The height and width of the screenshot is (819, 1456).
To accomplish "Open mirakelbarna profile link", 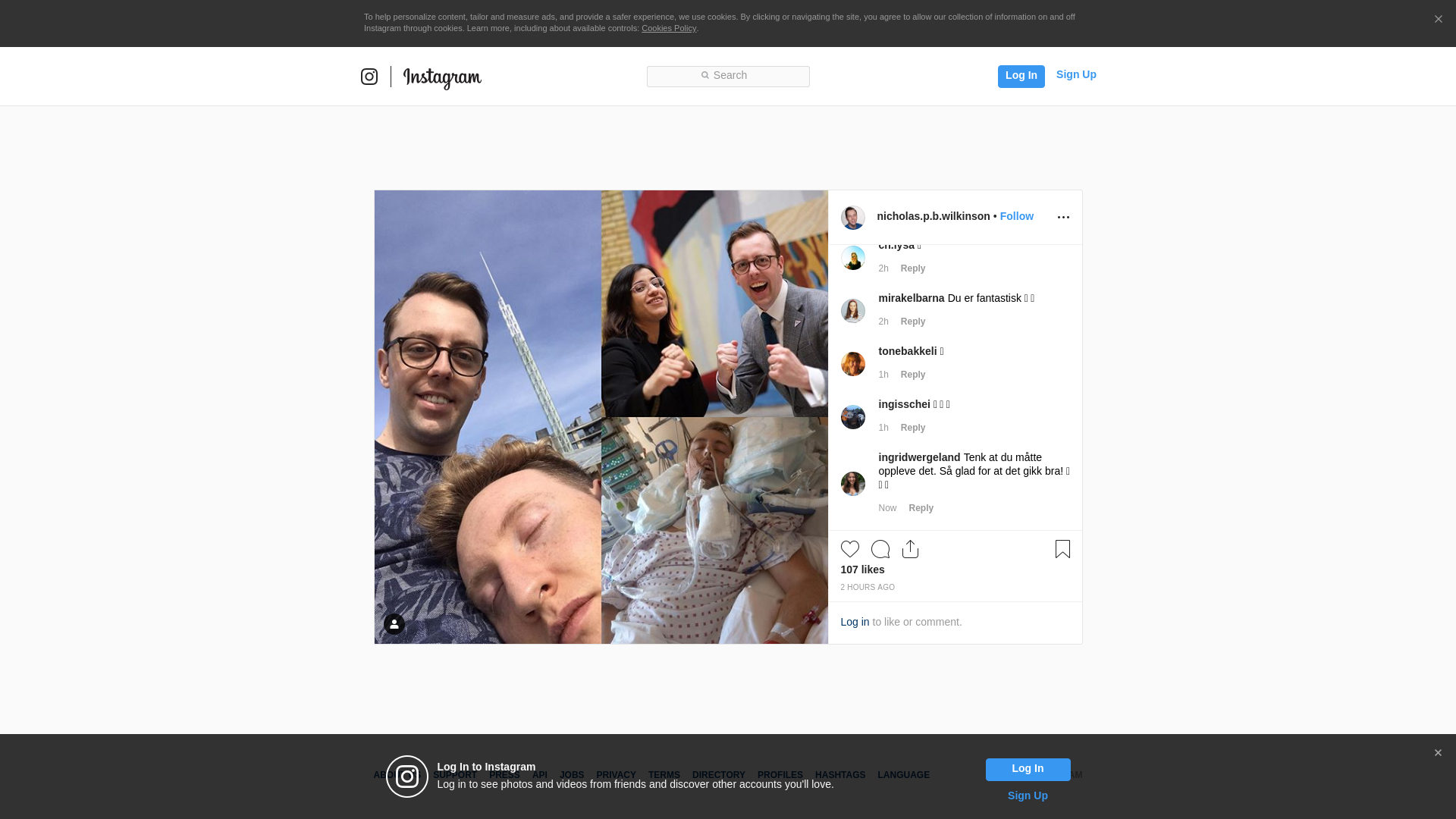I will coord(912,298).
